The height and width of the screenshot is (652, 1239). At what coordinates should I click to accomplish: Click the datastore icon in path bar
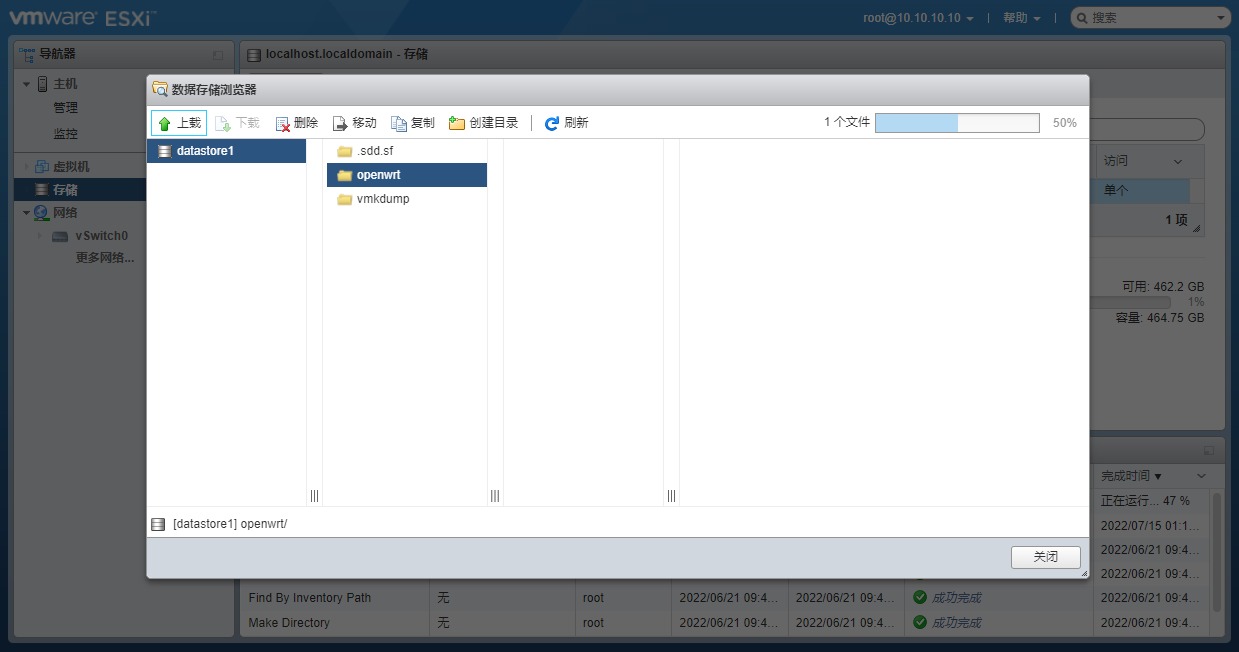tap(158, 524)
